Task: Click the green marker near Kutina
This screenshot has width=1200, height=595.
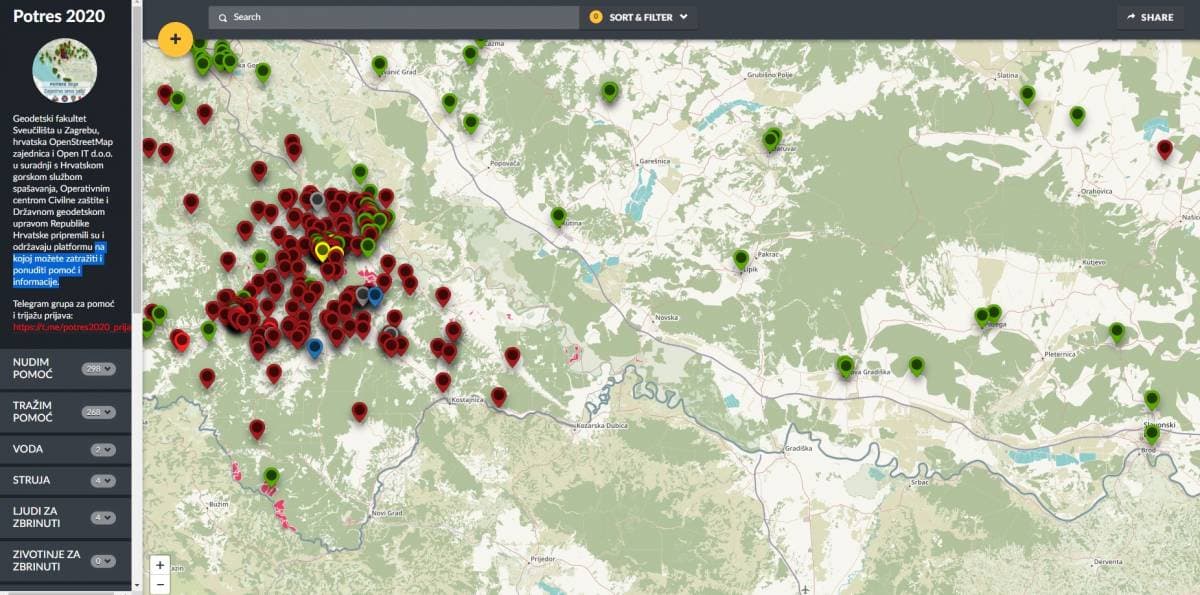Action: (558, 216)
